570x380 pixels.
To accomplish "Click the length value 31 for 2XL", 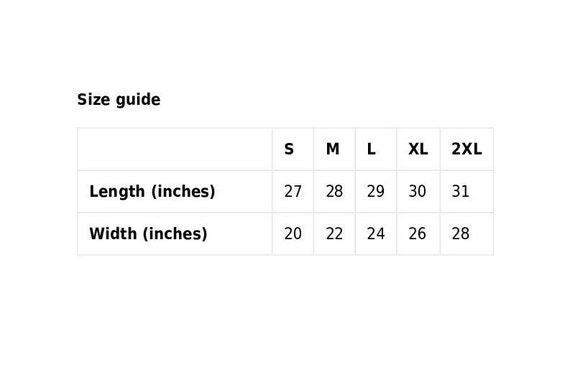I will coord(461,192).
